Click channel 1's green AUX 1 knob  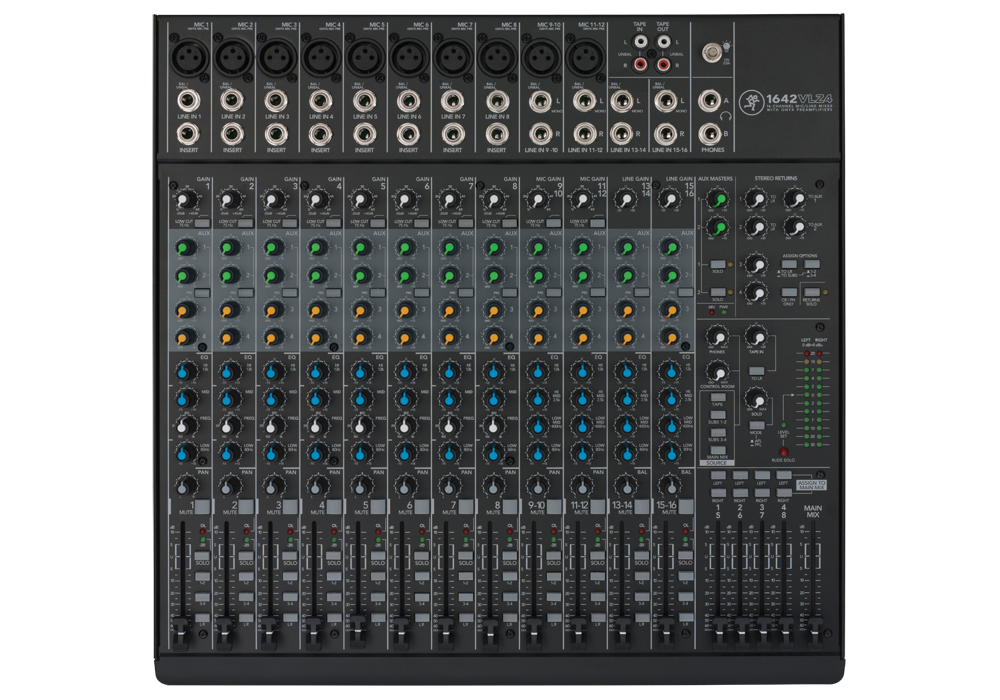click(x=186, y=248)
